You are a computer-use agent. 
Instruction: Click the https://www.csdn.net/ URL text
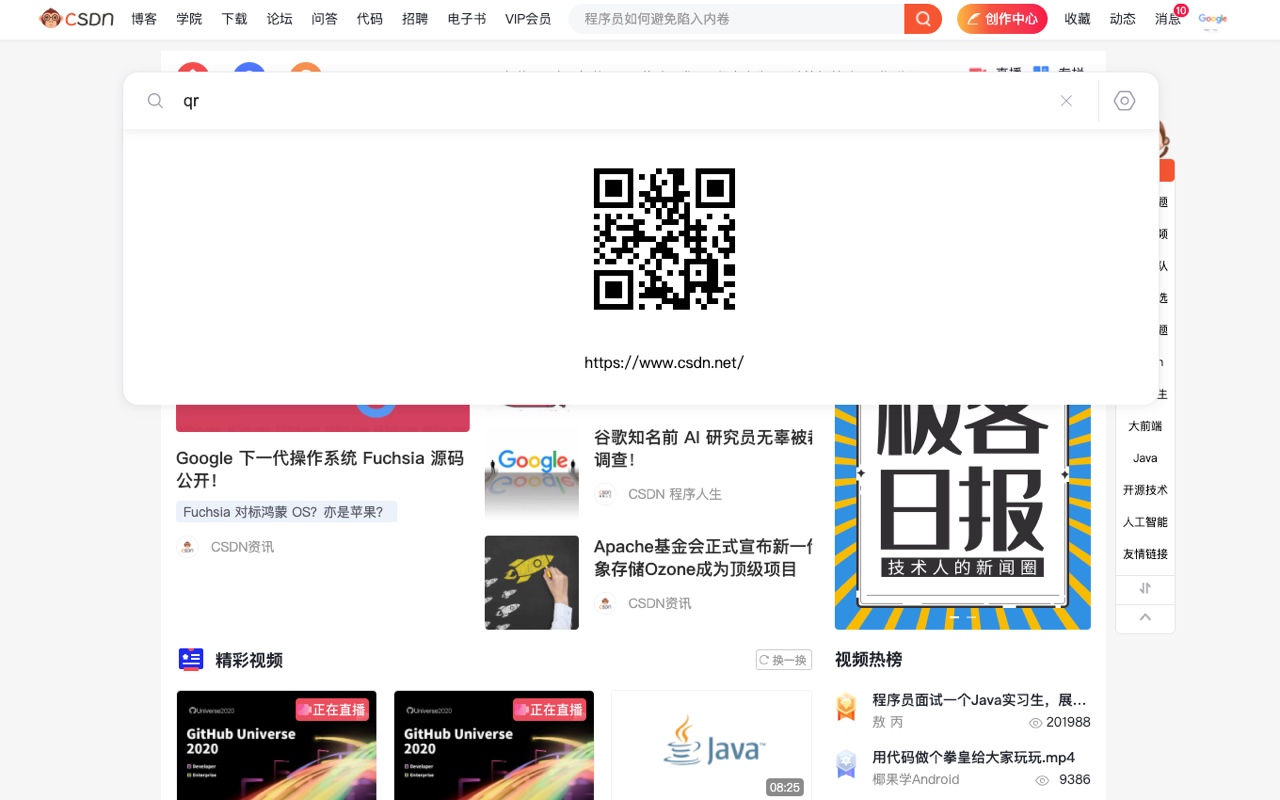664,363
